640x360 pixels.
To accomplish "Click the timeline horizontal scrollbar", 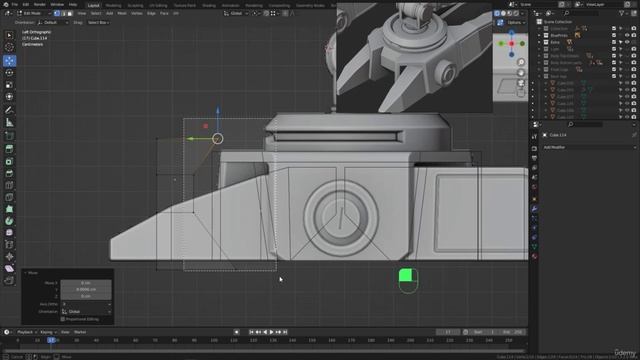I will tap(263, 351).
